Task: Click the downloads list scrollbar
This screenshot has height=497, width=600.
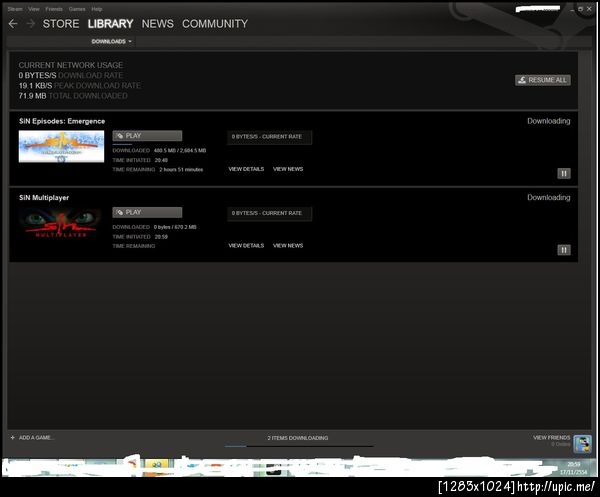Action: 584,241
